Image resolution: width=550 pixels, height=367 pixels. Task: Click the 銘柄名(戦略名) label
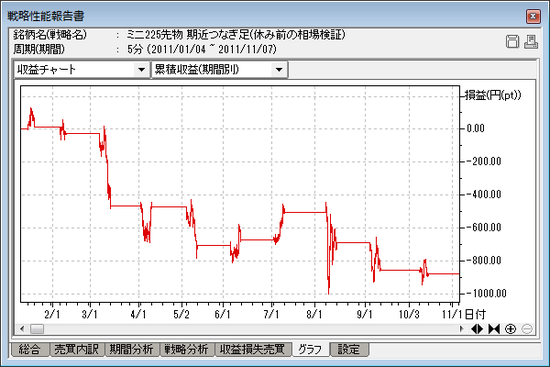coord(50,34)
